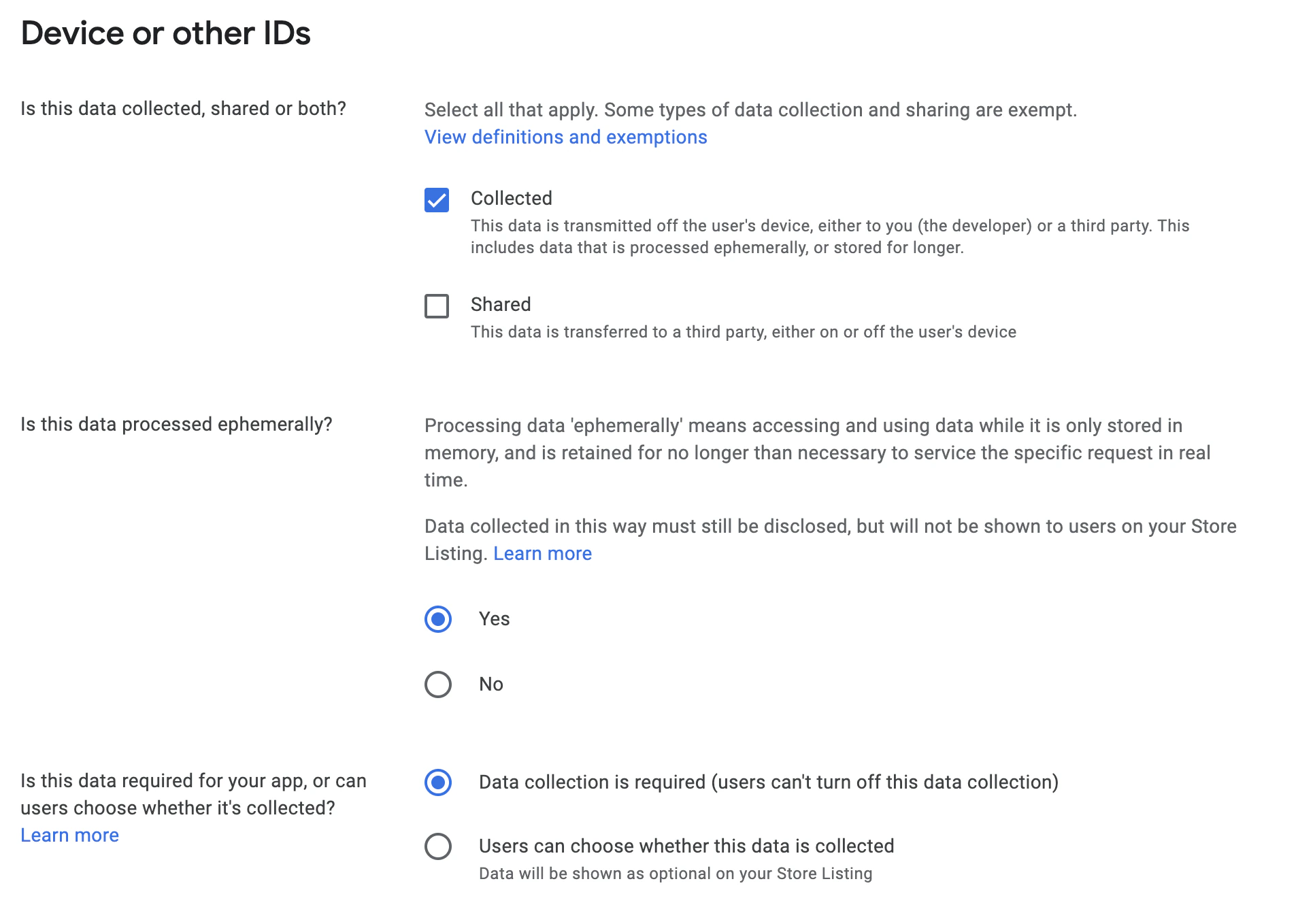The image size is (1298, 924).
Task: Open View definitions and exemptions link
Action: (565, 137)
